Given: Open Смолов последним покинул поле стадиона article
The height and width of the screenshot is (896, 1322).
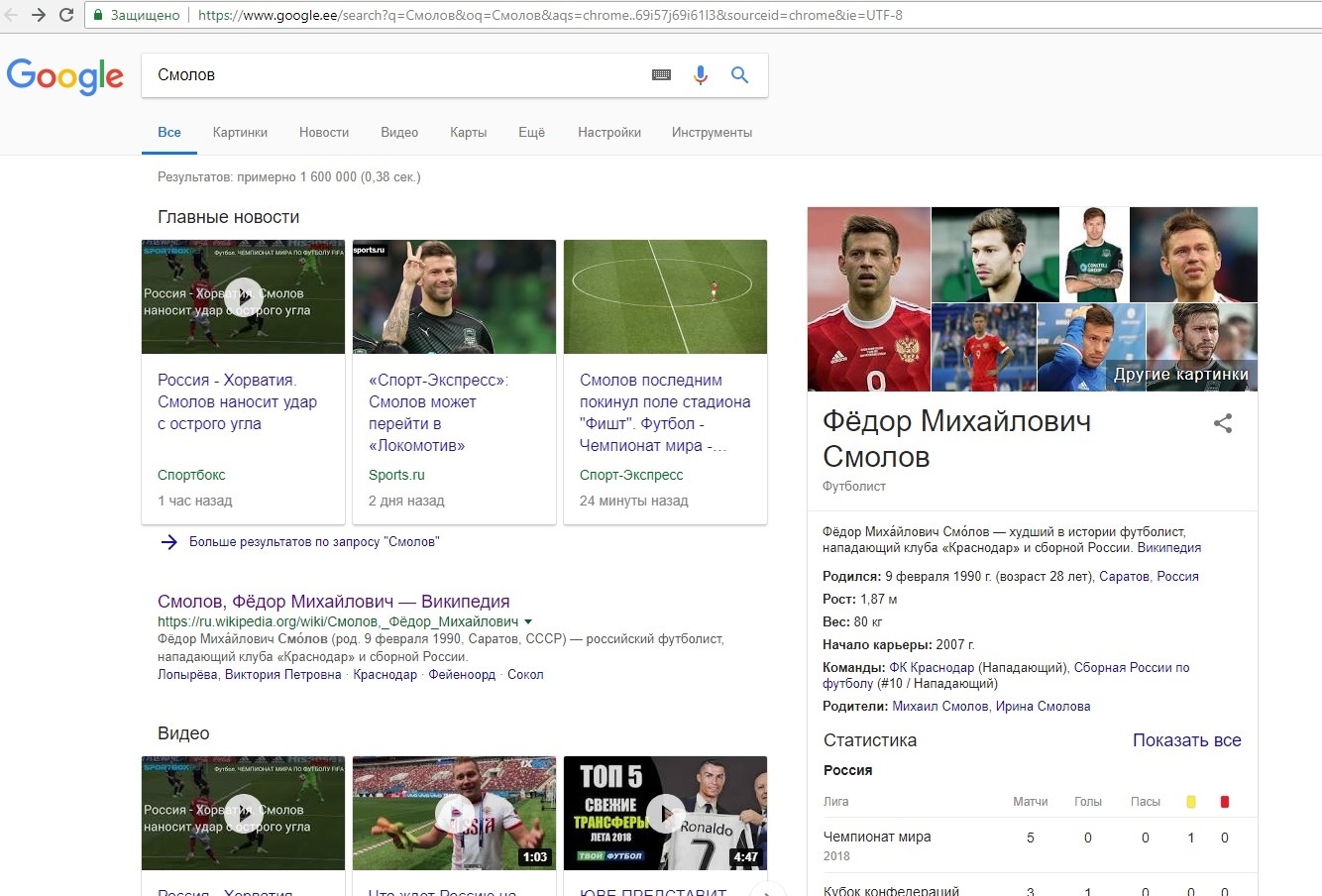Looking at the screenshot, I should 665,412.
